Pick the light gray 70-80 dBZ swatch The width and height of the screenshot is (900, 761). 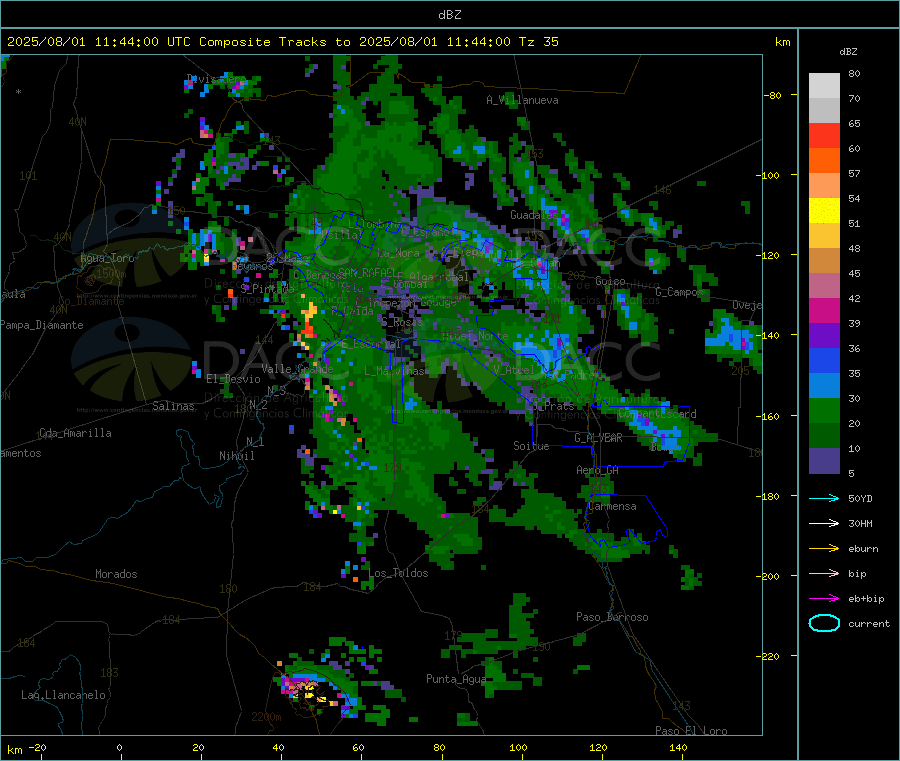(824, 86)
